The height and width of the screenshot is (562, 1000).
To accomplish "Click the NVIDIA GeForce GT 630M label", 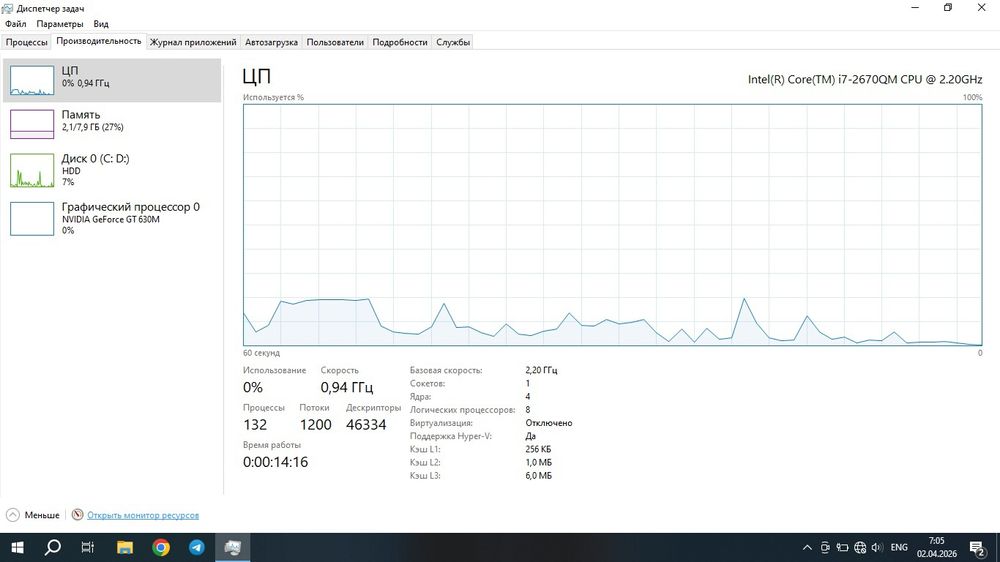I will tap(111, 219).
